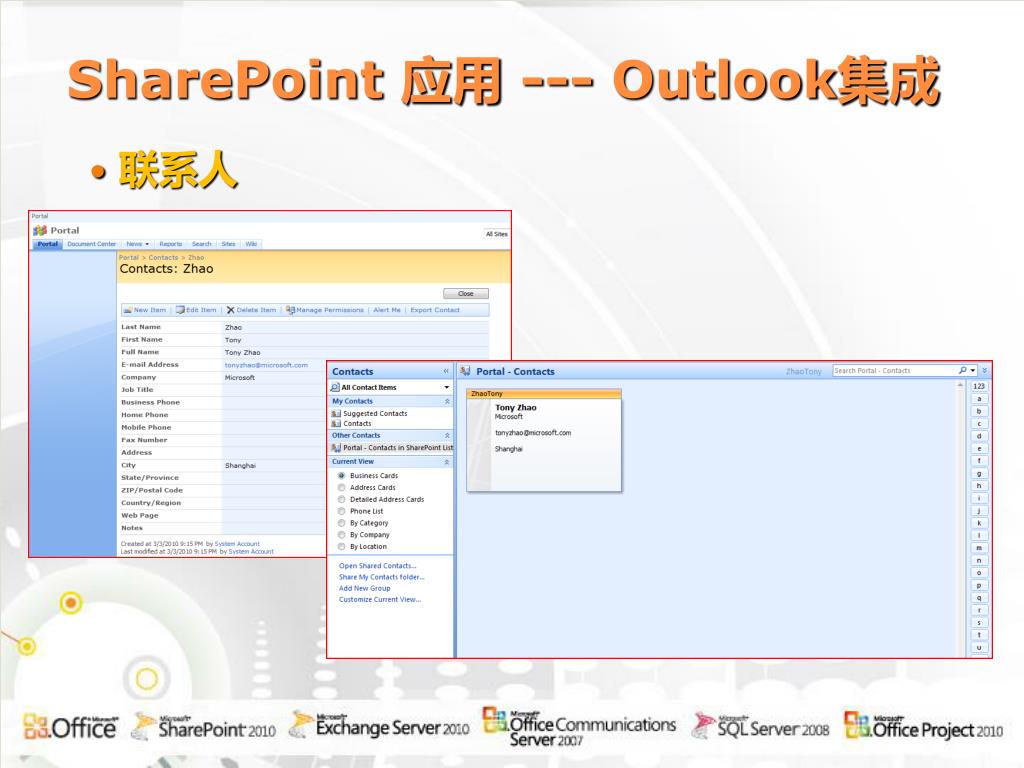Click Customize Current View... link
The height and width of the screenshot is (768, 1024).
coord(380,599)
